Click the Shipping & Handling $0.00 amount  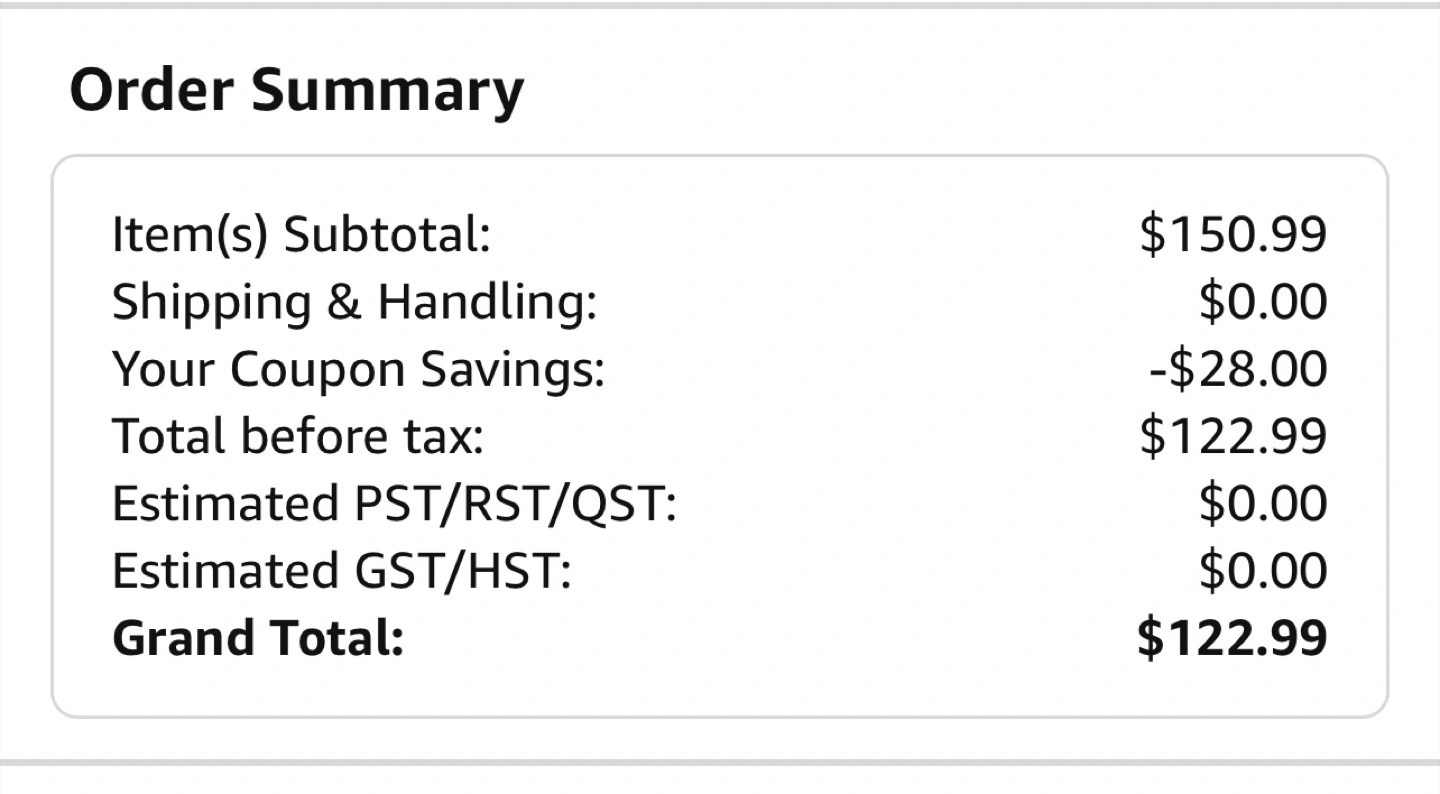coord(1263,302)
